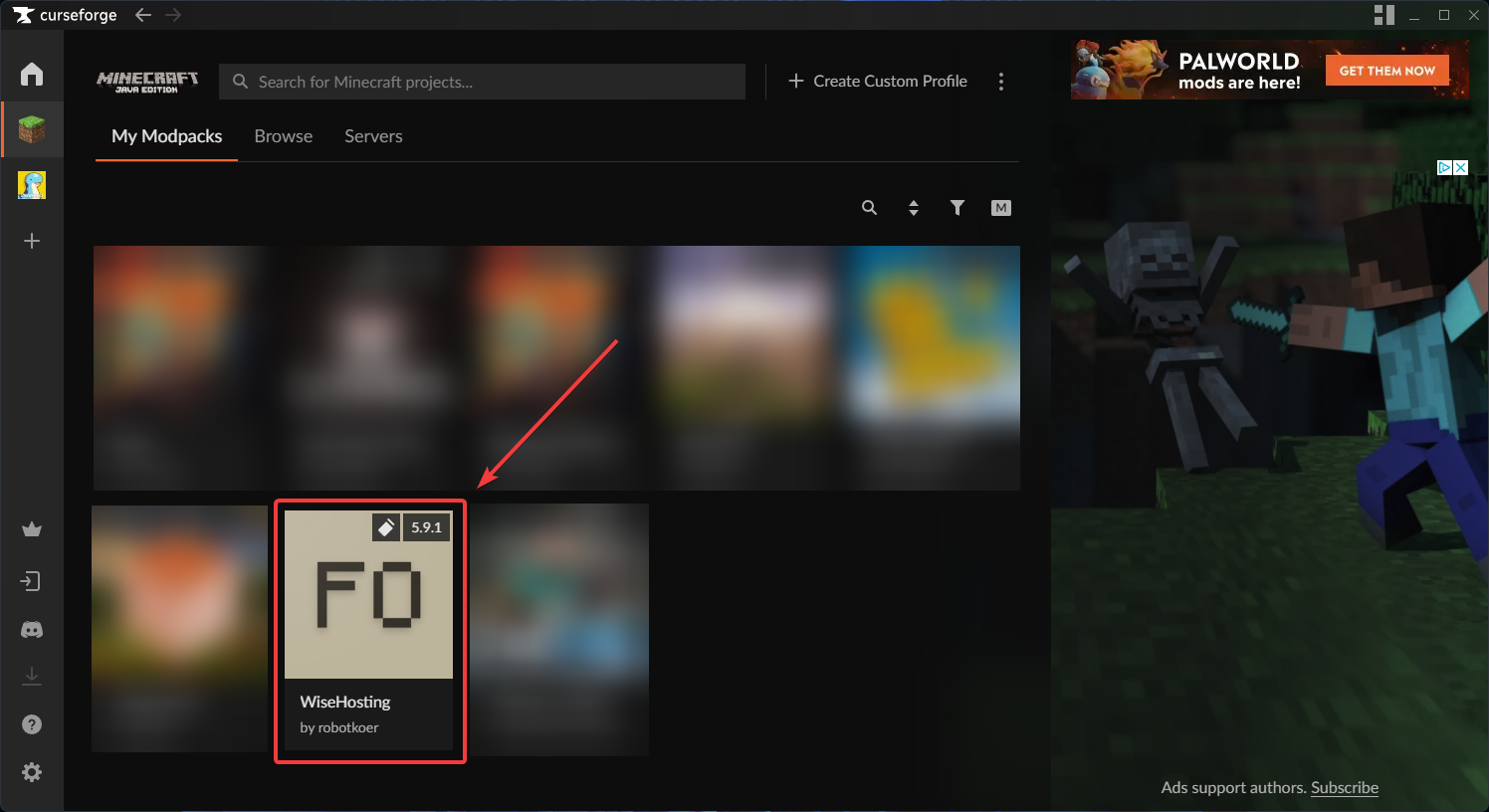Open the blurred modpack right of WiseHosting
The image size is (1489, 812).
click(559, 629)
